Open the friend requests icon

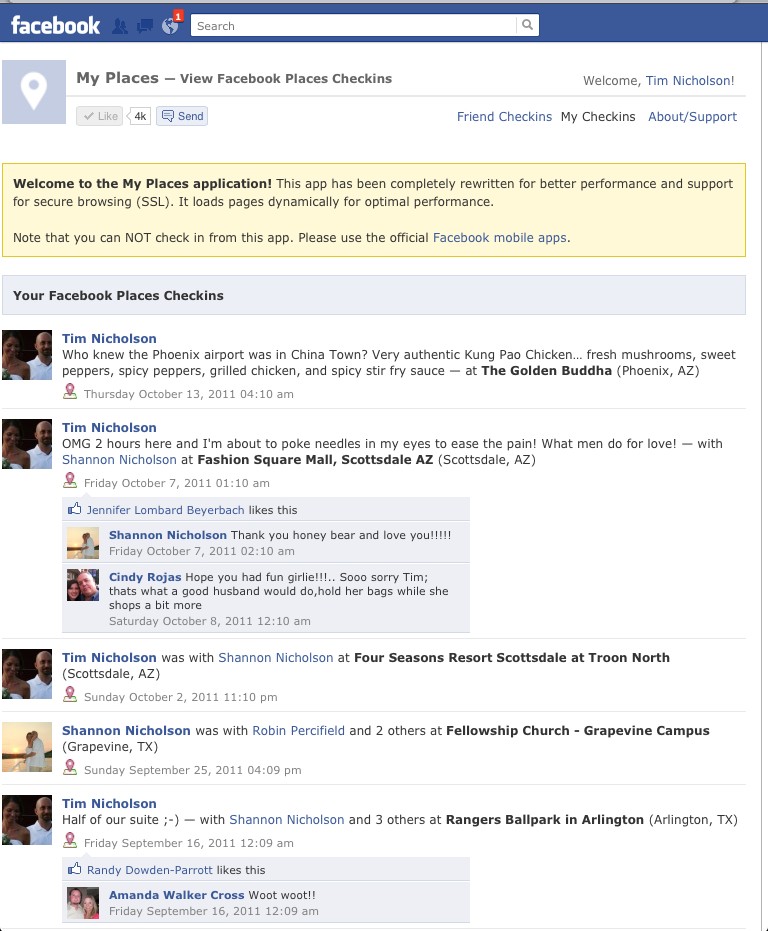[x=120, y=26]
